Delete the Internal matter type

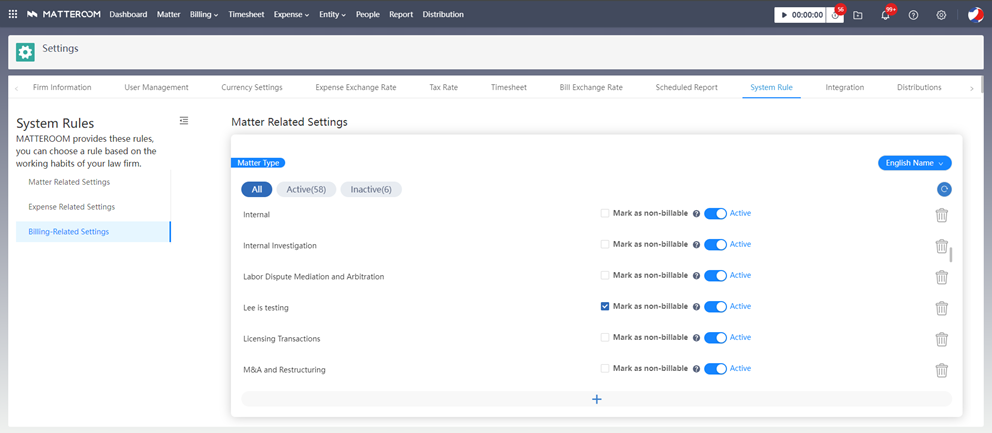[x=941, y=214]
